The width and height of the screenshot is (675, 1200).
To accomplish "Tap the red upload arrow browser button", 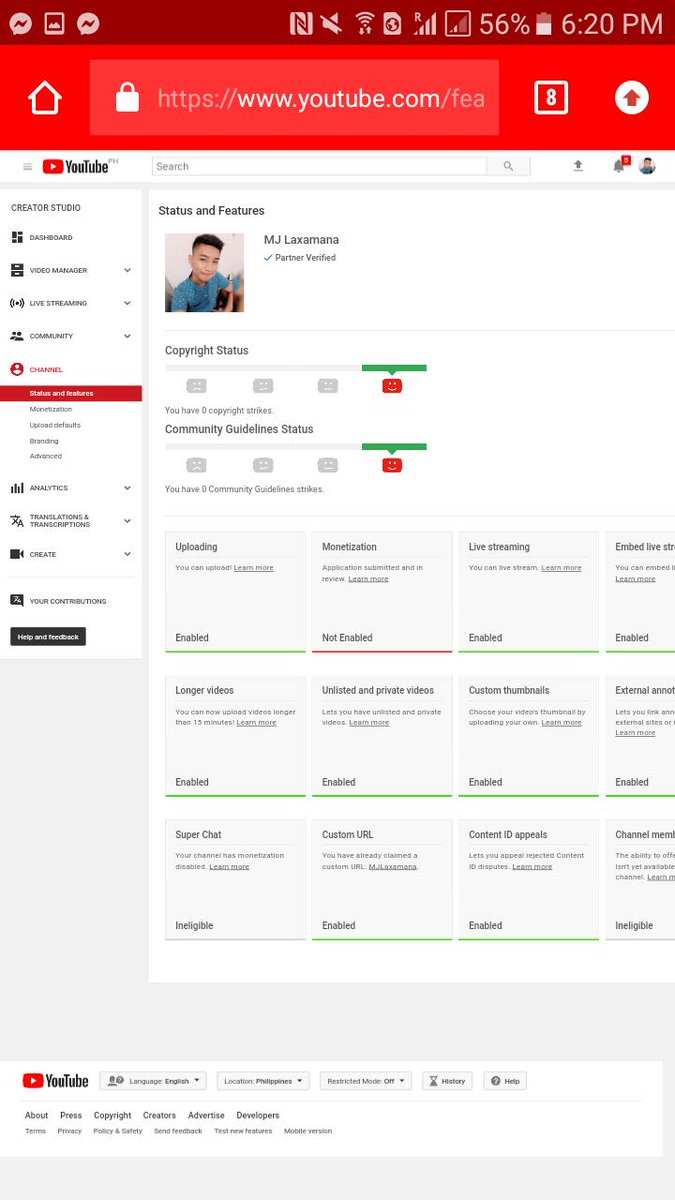I will coord(631,98).
